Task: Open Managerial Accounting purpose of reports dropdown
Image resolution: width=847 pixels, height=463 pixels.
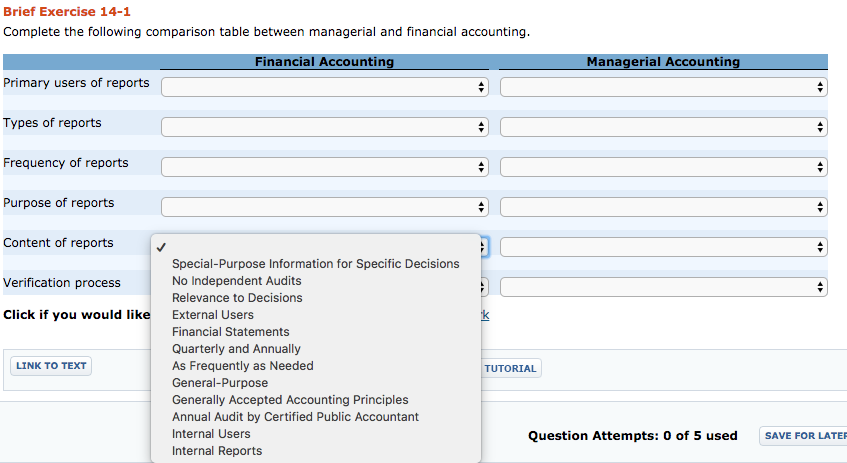Action: (x=664, y=207)
